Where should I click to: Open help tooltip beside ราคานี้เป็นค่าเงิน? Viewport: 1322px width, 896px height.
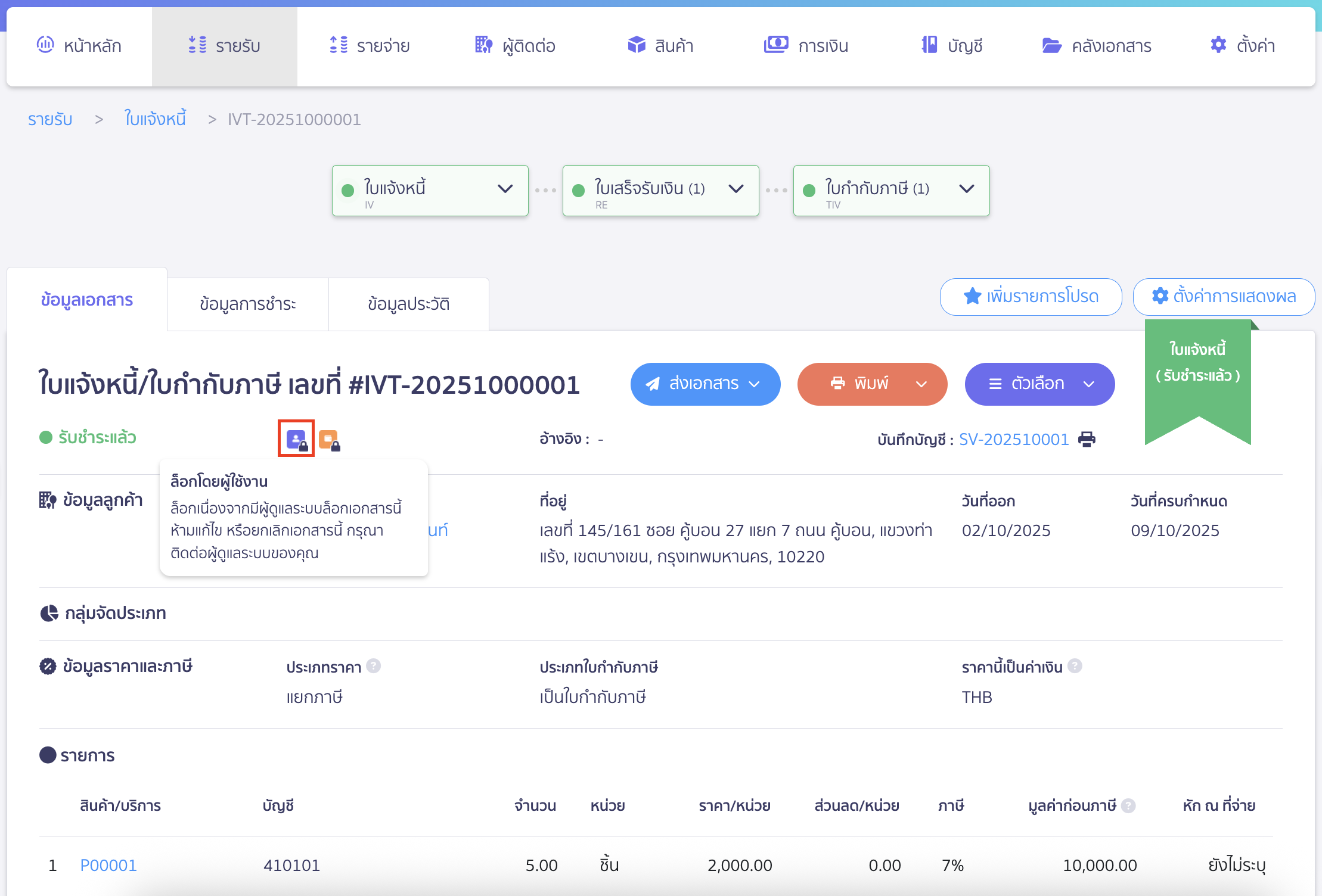point(1076,666)
